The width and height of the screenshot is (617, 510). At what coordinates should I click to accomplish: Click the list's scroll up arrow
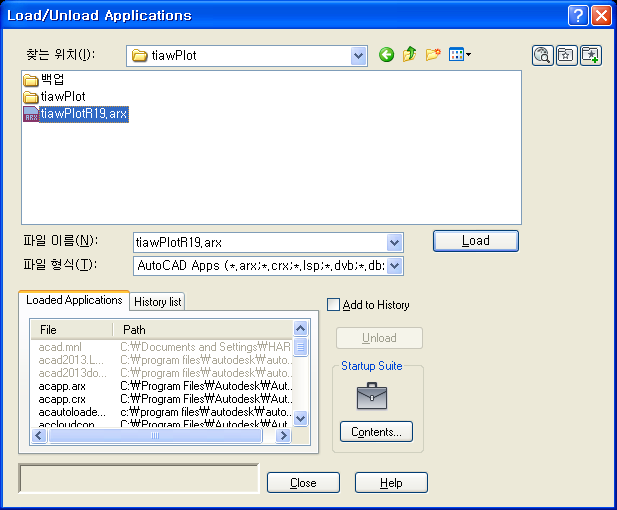[x=301, y=328]
